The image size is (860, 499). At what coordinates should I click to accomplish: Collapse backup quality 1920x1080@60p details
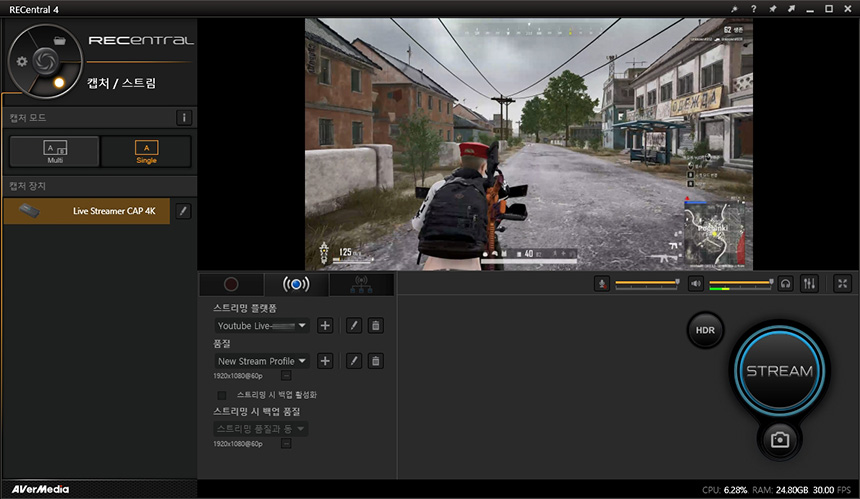point(286,444)
